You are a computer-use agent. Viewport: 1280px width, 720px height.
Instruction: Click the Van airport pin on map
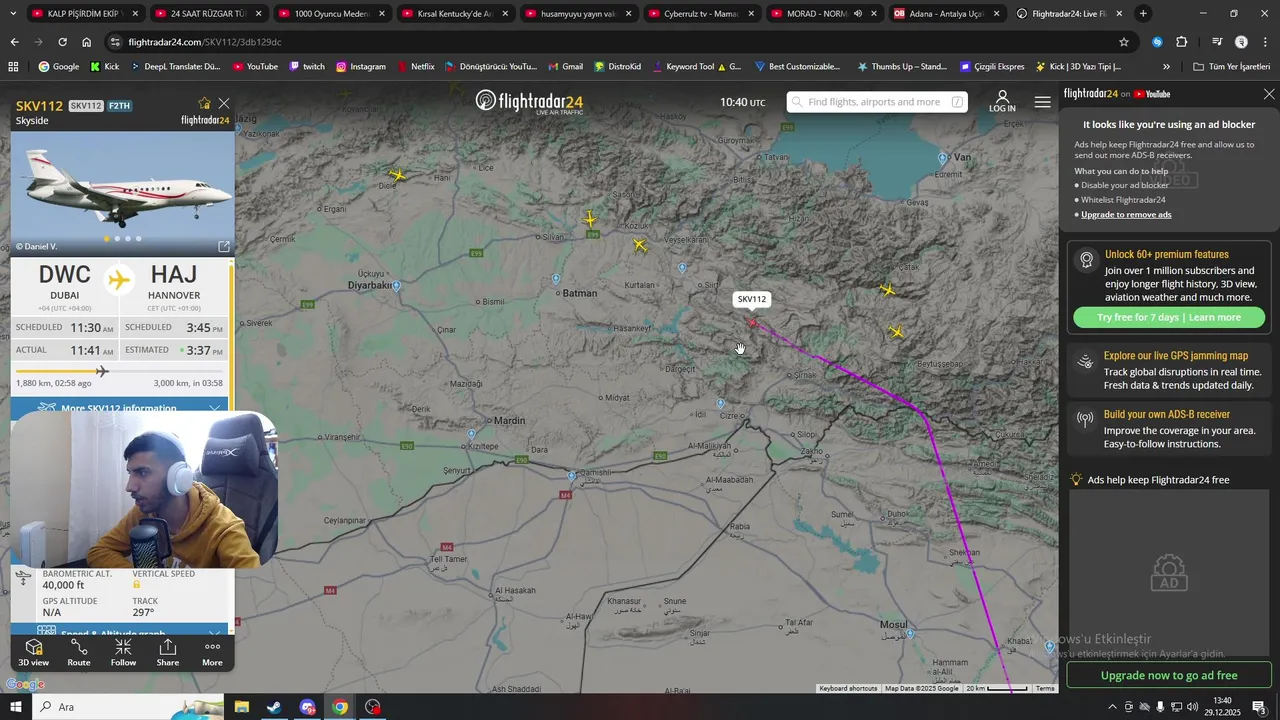[x=942, y=158]
